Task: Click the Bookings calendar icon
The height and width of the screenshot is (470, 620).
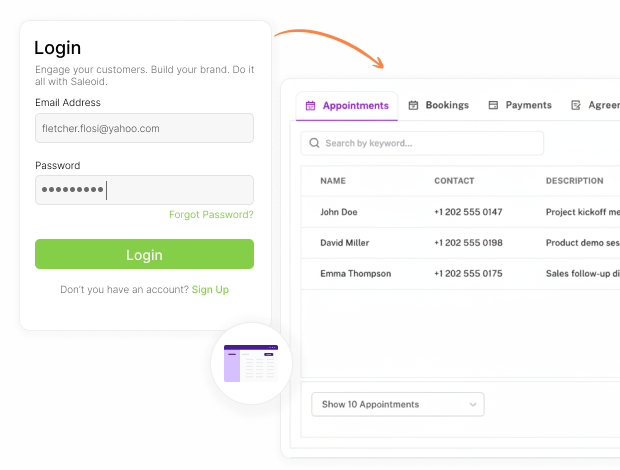Action: 413,105
